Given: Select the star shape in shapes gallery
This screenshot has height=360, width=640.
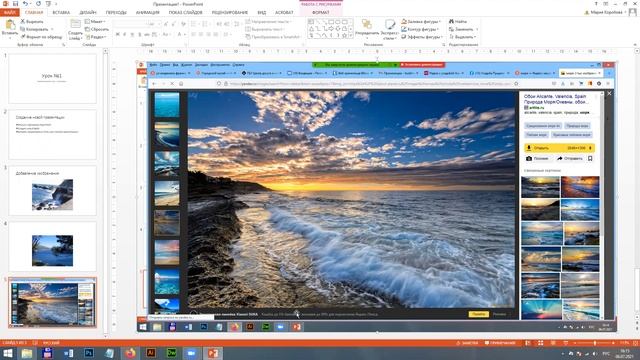Looking at the screenshot, I should (x=344, y=36).
